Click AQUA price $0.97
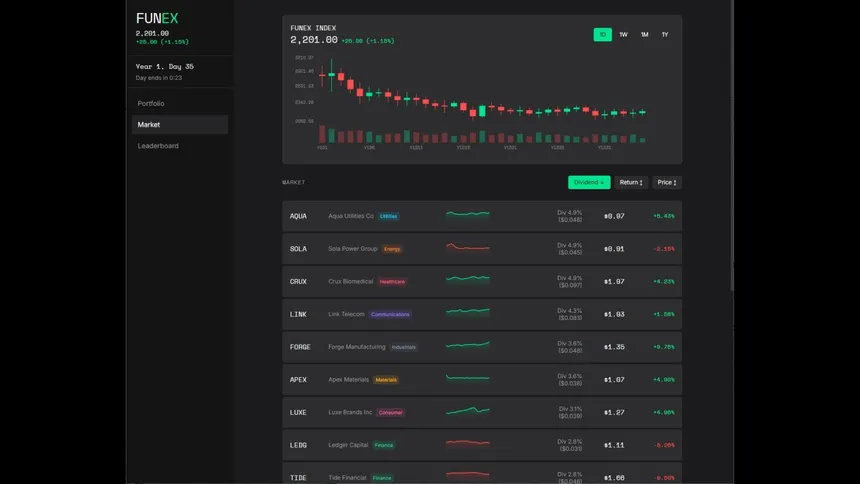Viewport: 860px width, 484px height. (x=614, y=216)
